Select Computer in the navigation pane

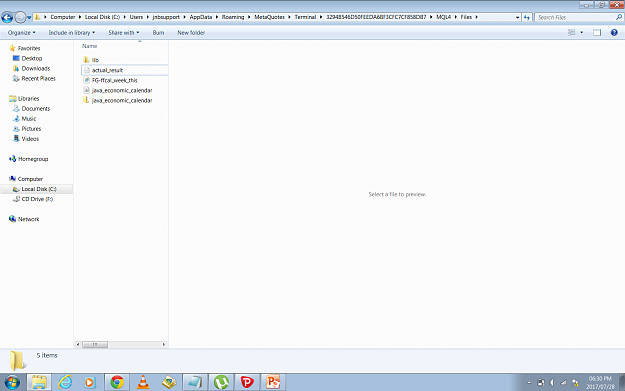coord(30,179)
